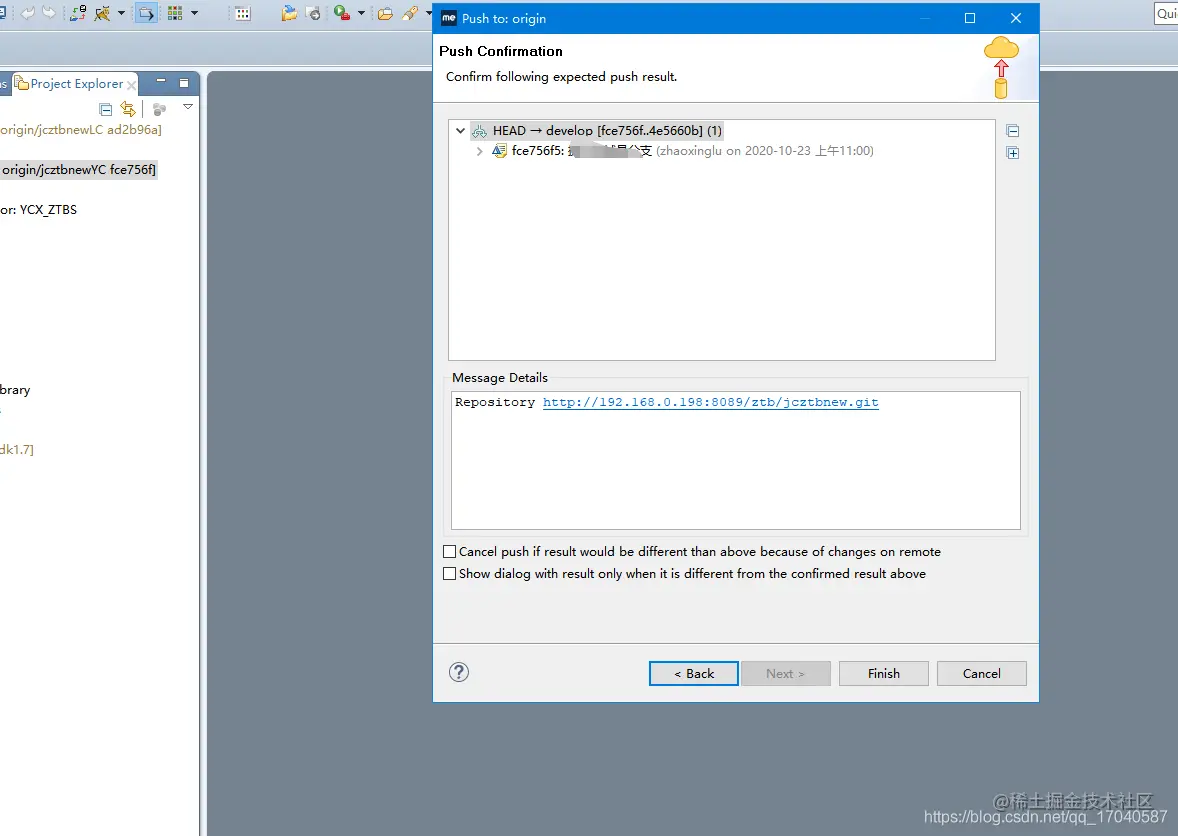Click the calendar-like dotted grid toolbar icon
The height and width of the screenshot is (836, 1178).
click(243, 13)
